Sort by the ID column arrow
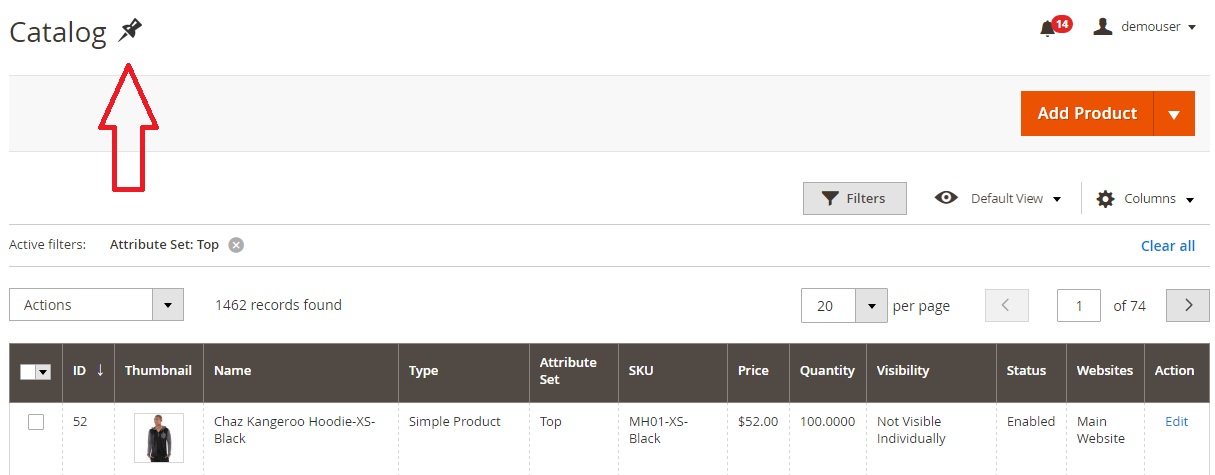This screenshot has width=1215, height=475. pos(100,370)
